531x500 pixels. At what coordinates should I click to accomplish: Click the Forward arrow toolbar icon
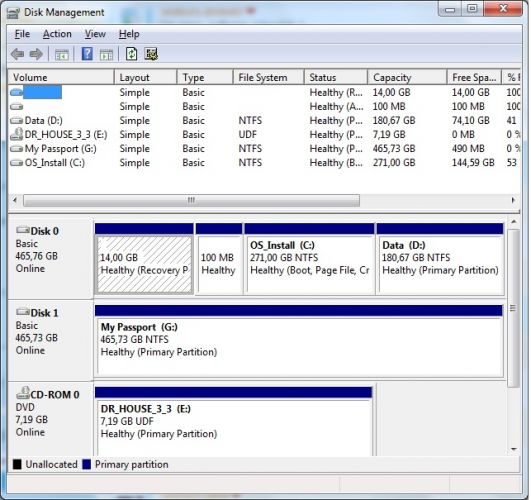coord(36,54)
